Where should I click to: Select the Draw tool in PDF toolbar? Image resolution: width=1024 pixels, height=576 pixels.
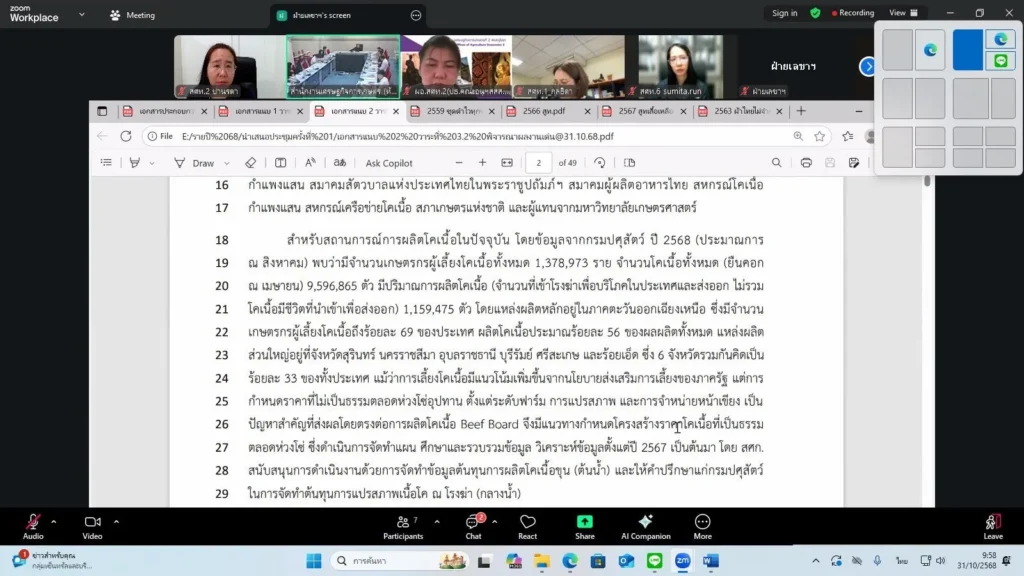click(197, 163)
